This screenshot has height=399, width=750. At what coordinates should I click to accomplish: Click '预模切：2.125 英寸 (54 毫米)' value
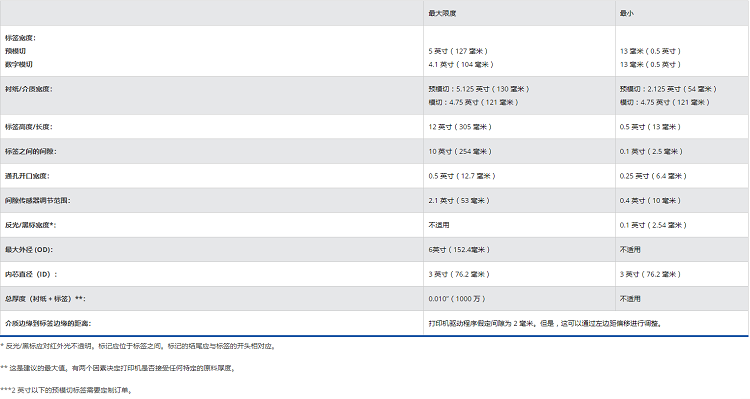(x=669, y=89)
